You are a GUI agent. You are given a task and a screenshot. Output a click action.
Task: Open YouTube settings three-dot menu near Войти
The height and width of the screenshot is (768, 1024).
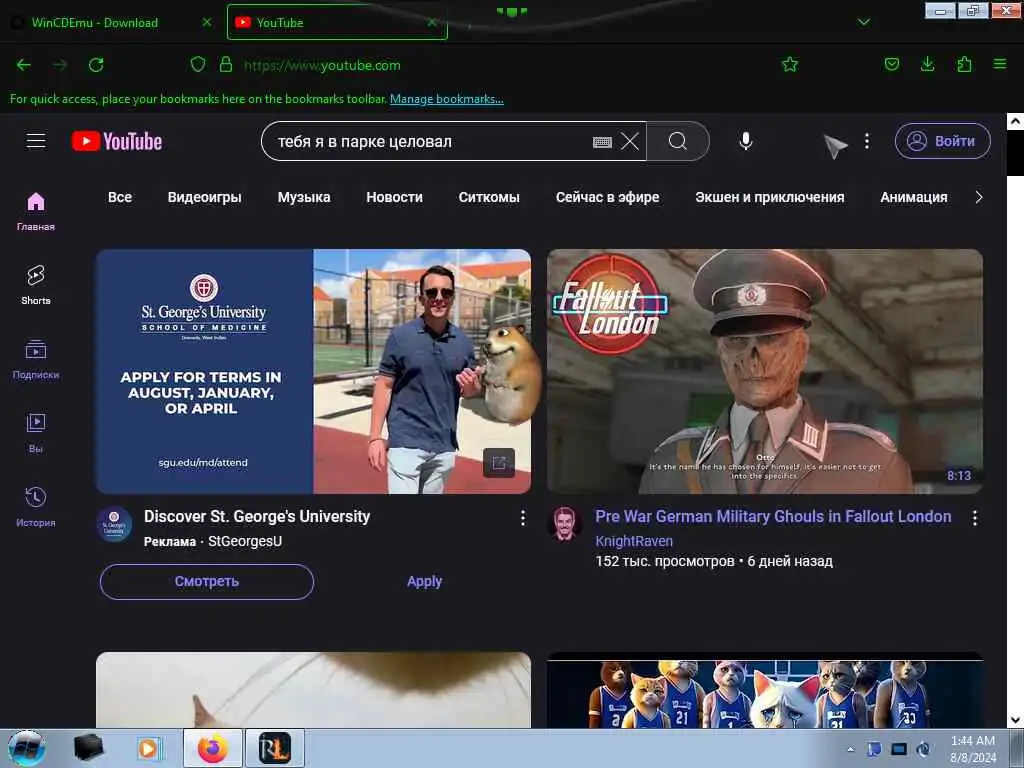point(867,141)
